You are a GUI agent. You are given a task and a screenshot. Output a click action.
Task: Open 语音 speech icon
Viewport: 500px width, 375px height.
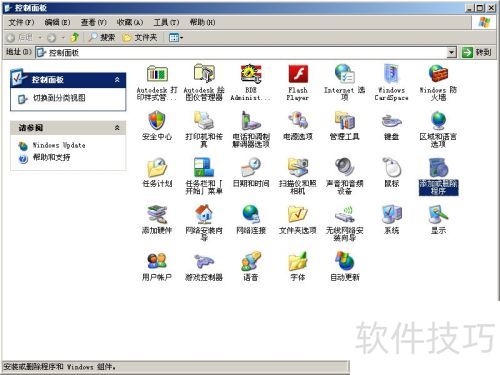[251, 261]
